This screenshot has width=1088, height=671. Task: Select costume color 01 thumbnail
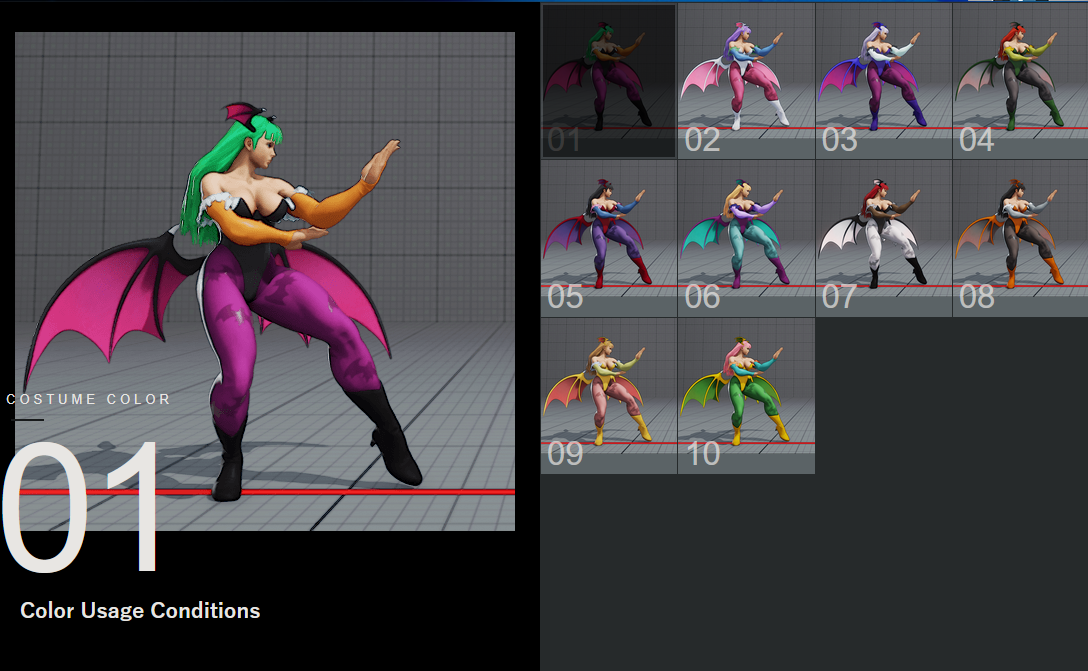tap(609, 80)
